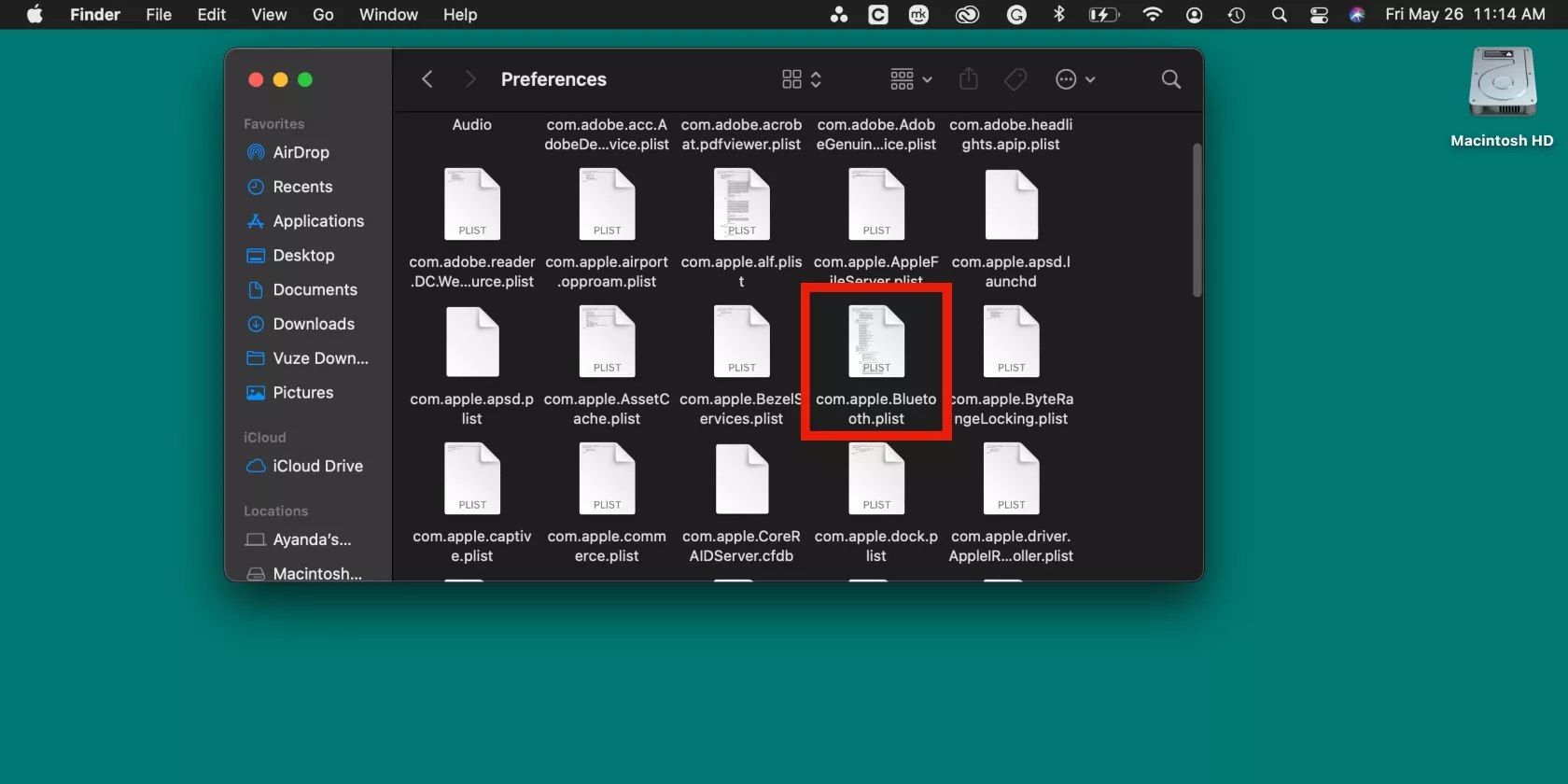Screen dimensions: 1568x784
Task: Select the com.apple.dock.plist file
Action: (875, 481)
